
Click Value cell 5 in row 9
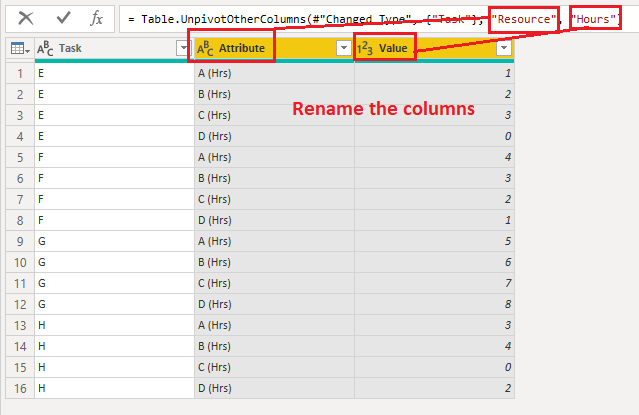click(x=434, y=241)
